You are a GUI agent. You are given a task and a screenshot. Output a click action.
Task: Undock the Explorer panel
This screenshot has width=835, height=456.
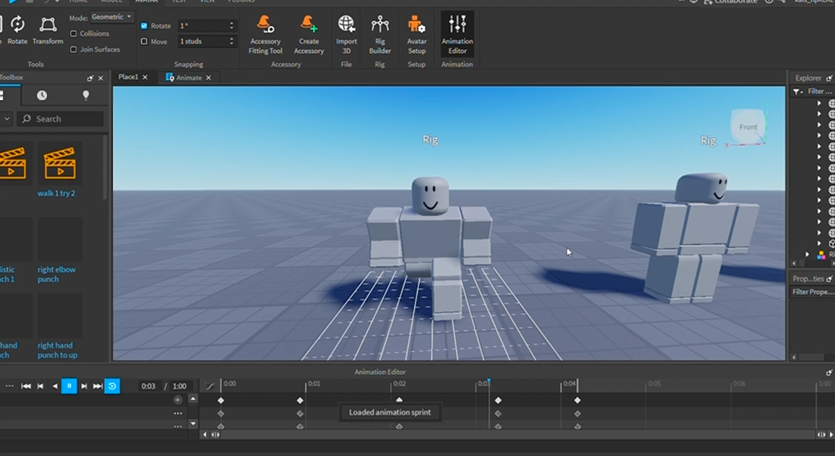[x=829, y=78]
